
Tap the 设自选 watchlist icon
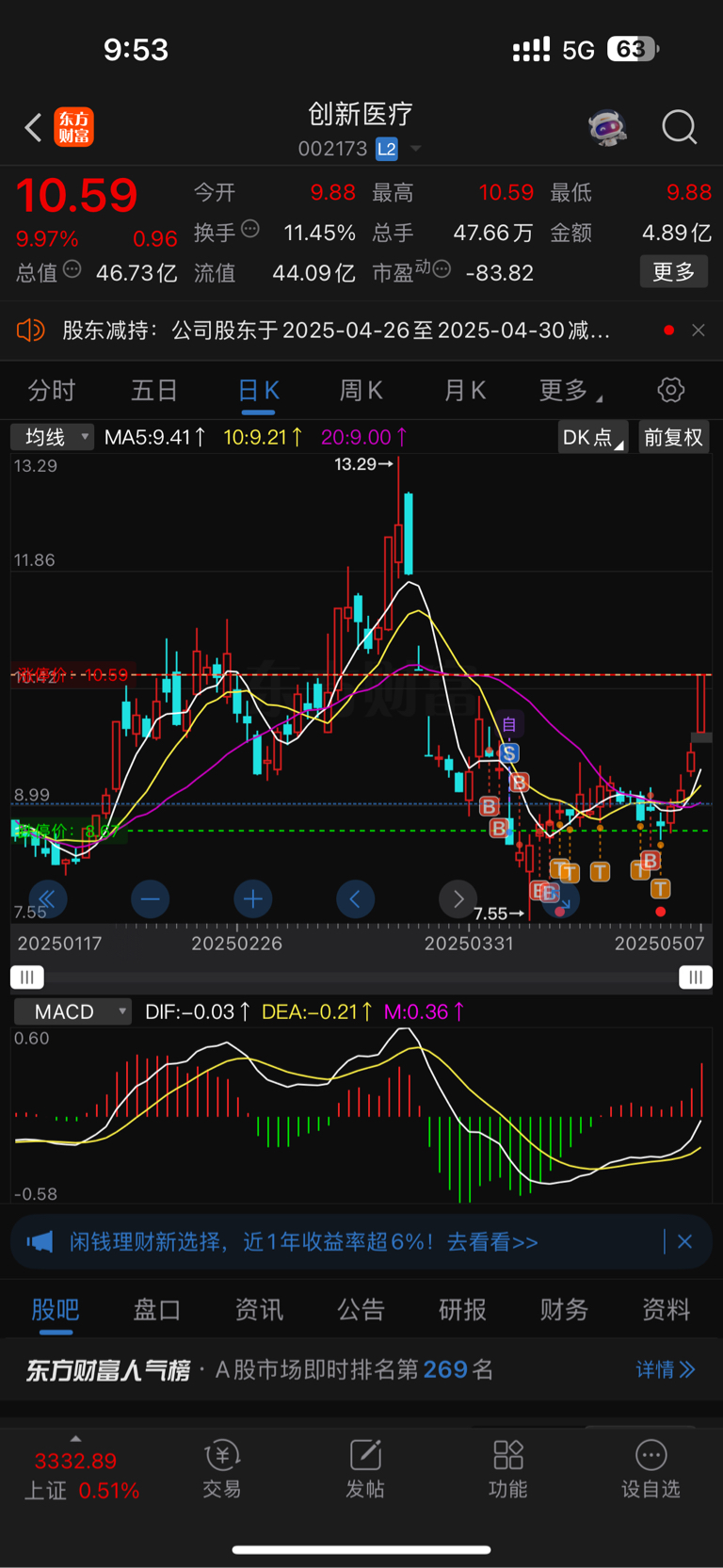point(651,1469)
